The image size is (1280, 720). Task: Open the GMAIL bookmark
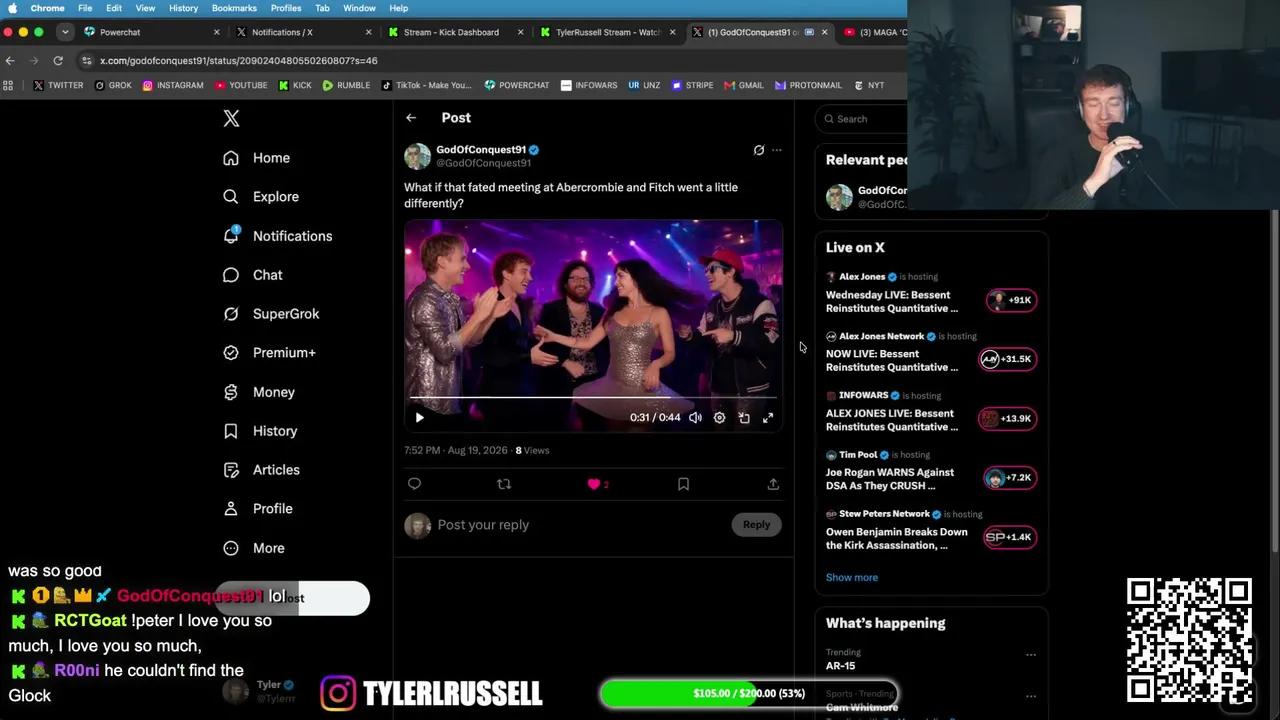click(x=744, y=86)
